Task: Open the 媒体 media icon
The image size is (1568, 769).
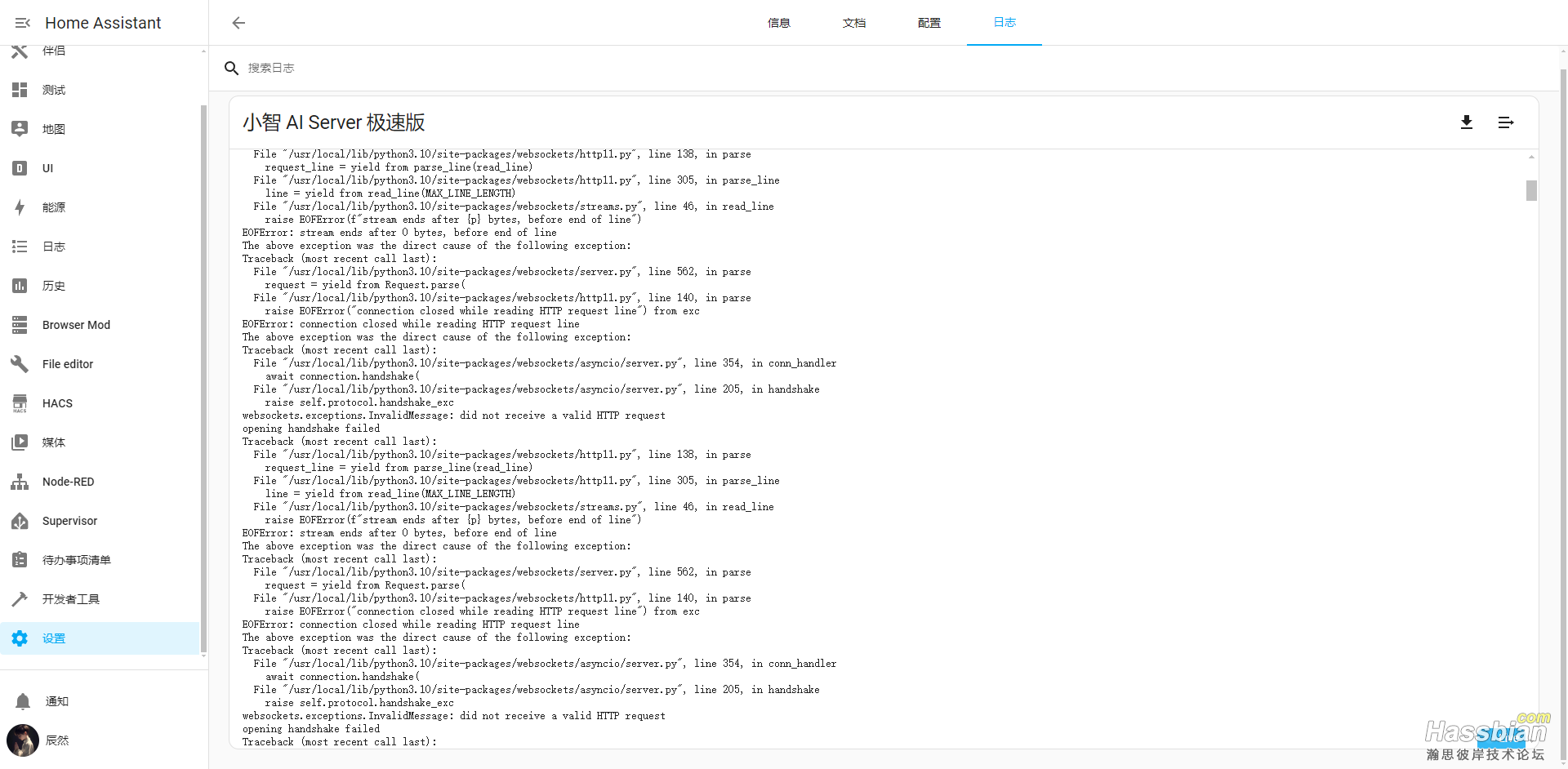Action: [20, 442]
